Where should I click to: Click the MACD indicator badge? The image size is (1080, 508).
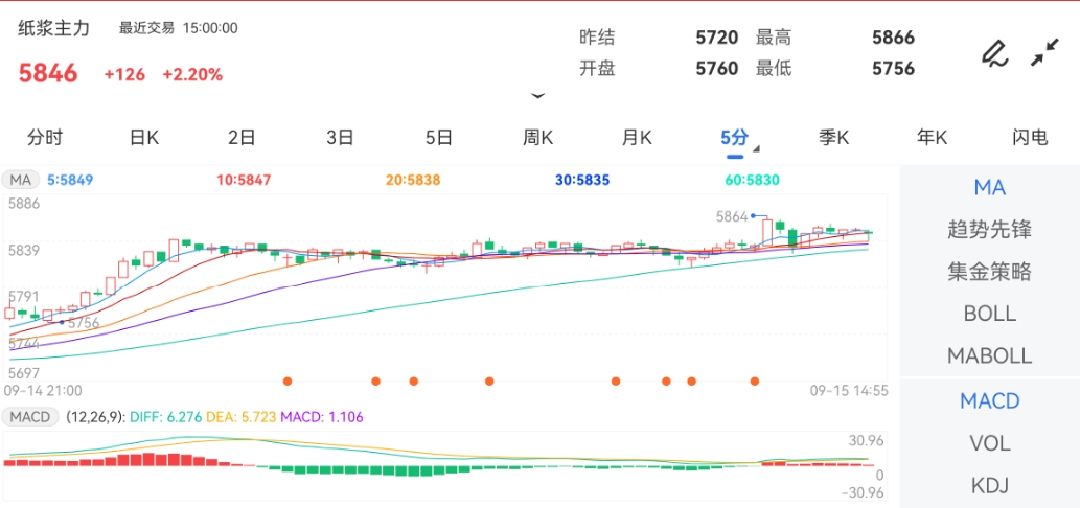[x=30, y=416]
